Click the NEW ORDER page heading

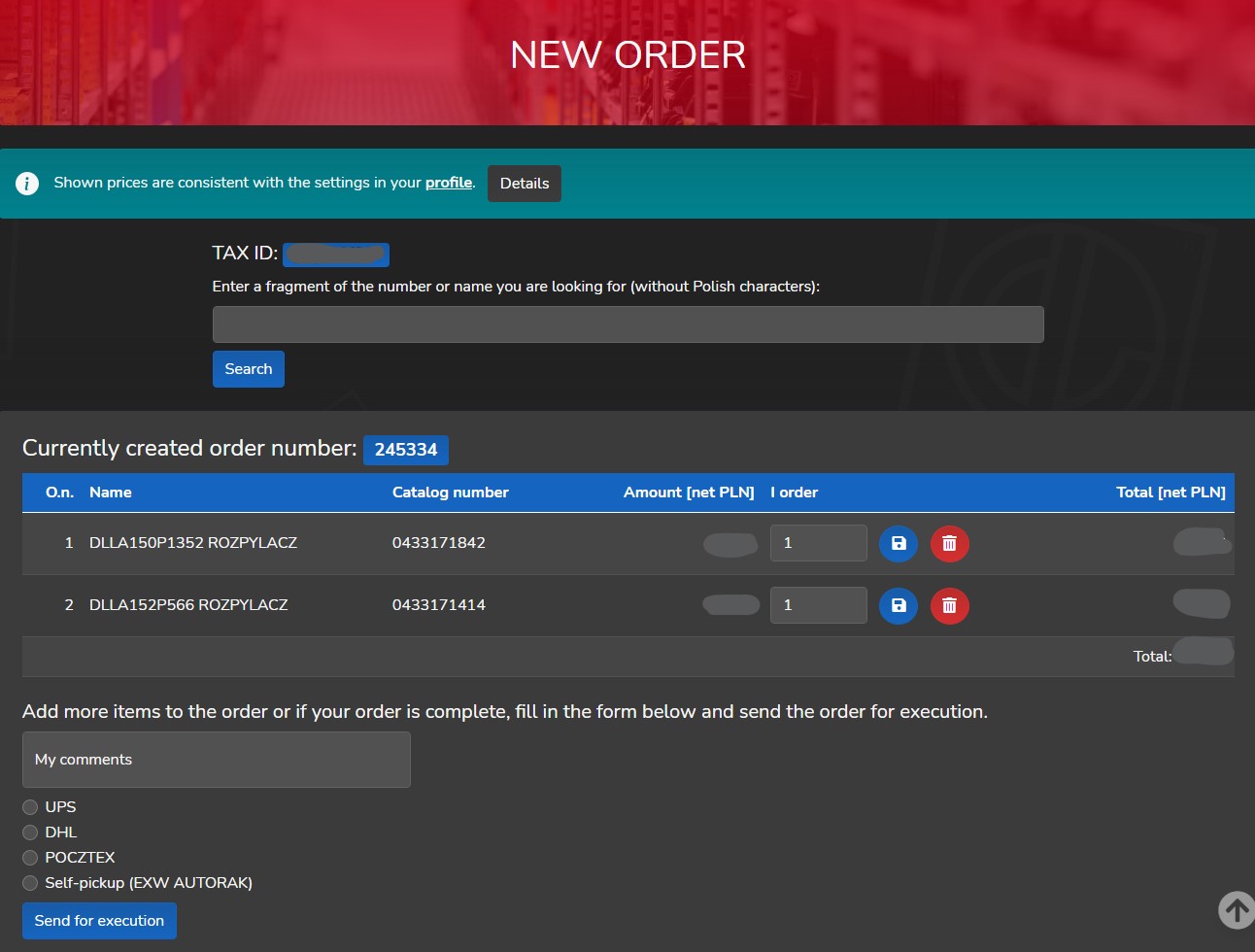(627, 55)
